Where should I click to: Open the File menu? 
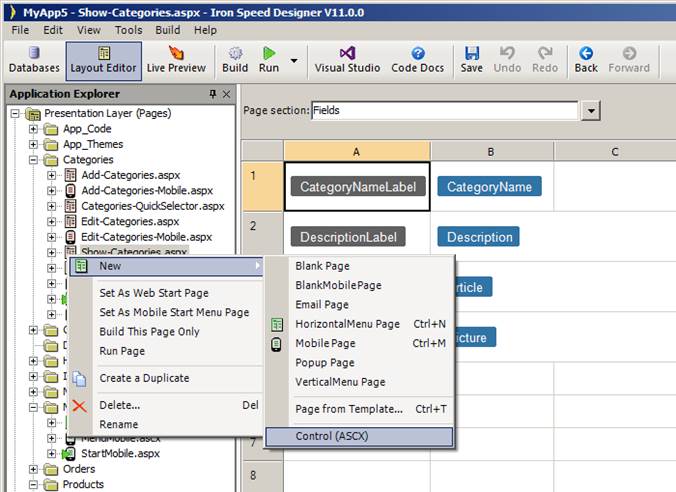pos(20,30)
